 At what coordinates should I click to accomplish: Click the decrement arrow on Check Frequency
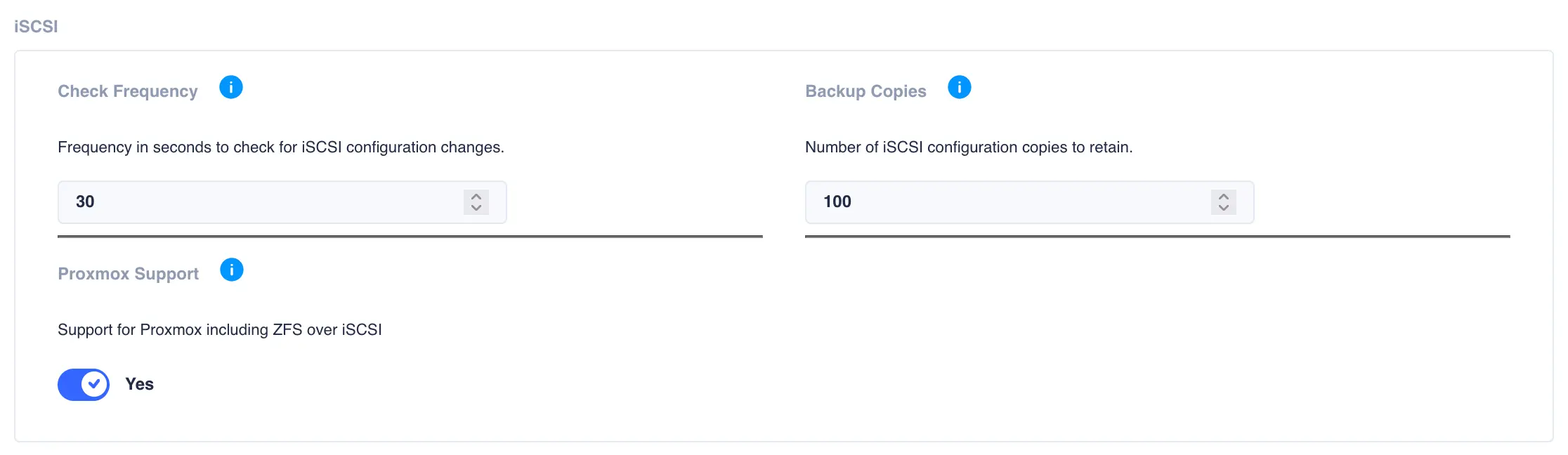pyautogui.click(x=476, y=209)
